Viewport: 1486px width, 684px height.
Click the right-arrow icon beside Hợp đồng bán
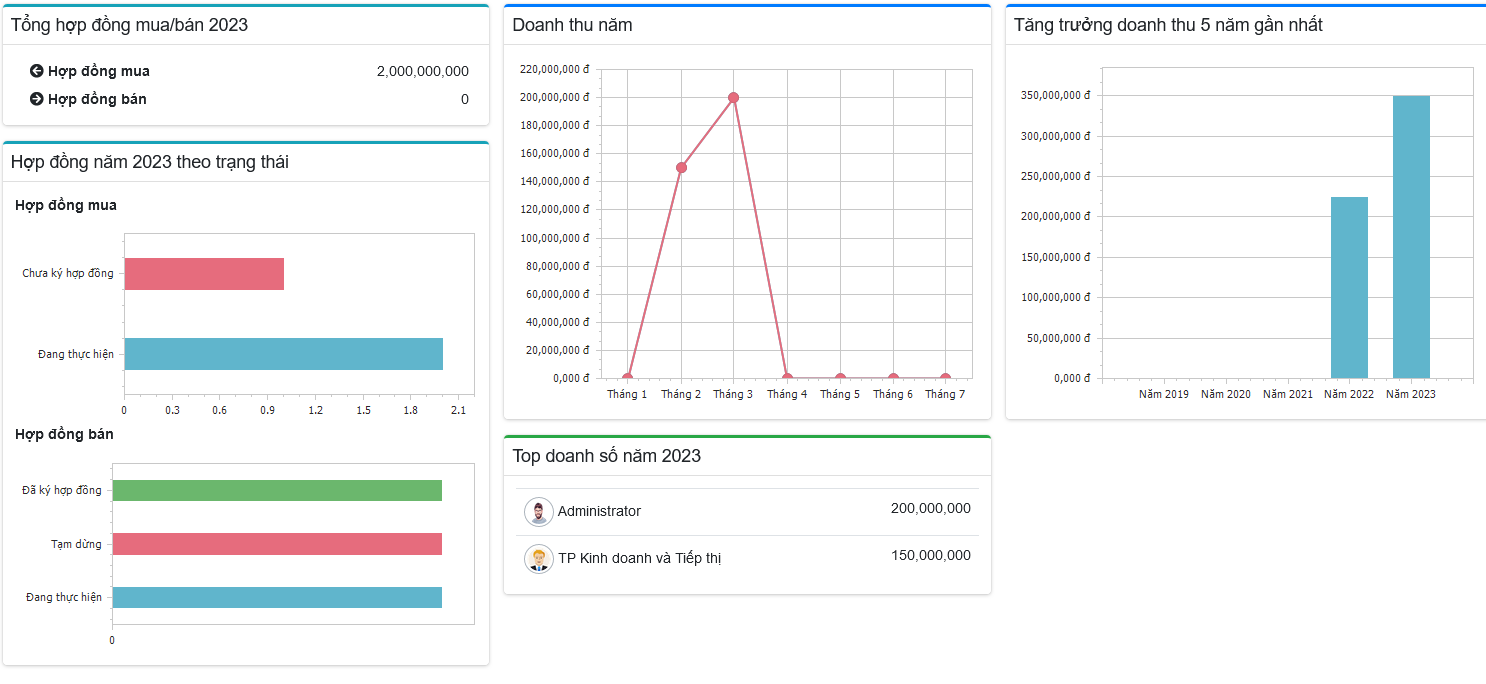coord(37,99)
